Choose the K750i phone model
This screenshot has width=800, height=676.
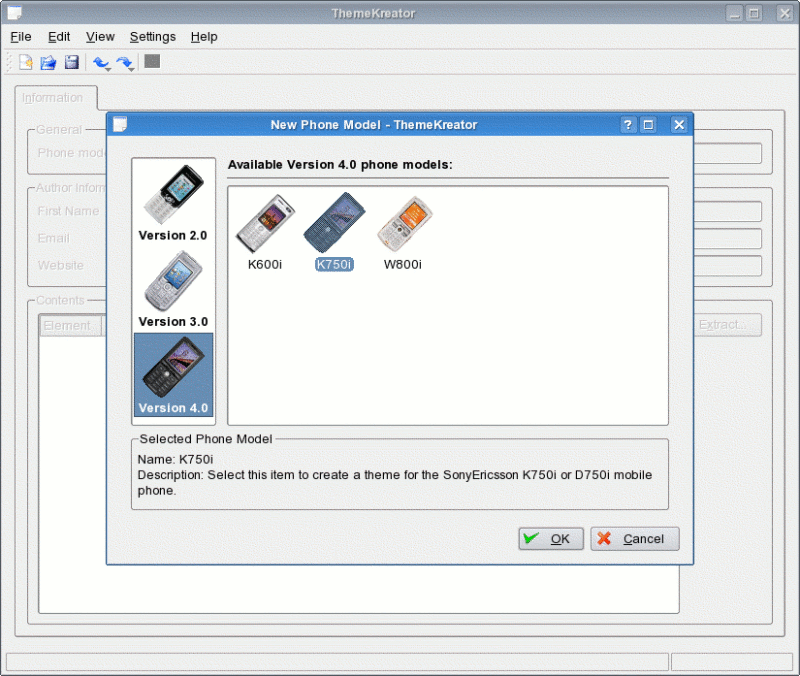point(334,232)
